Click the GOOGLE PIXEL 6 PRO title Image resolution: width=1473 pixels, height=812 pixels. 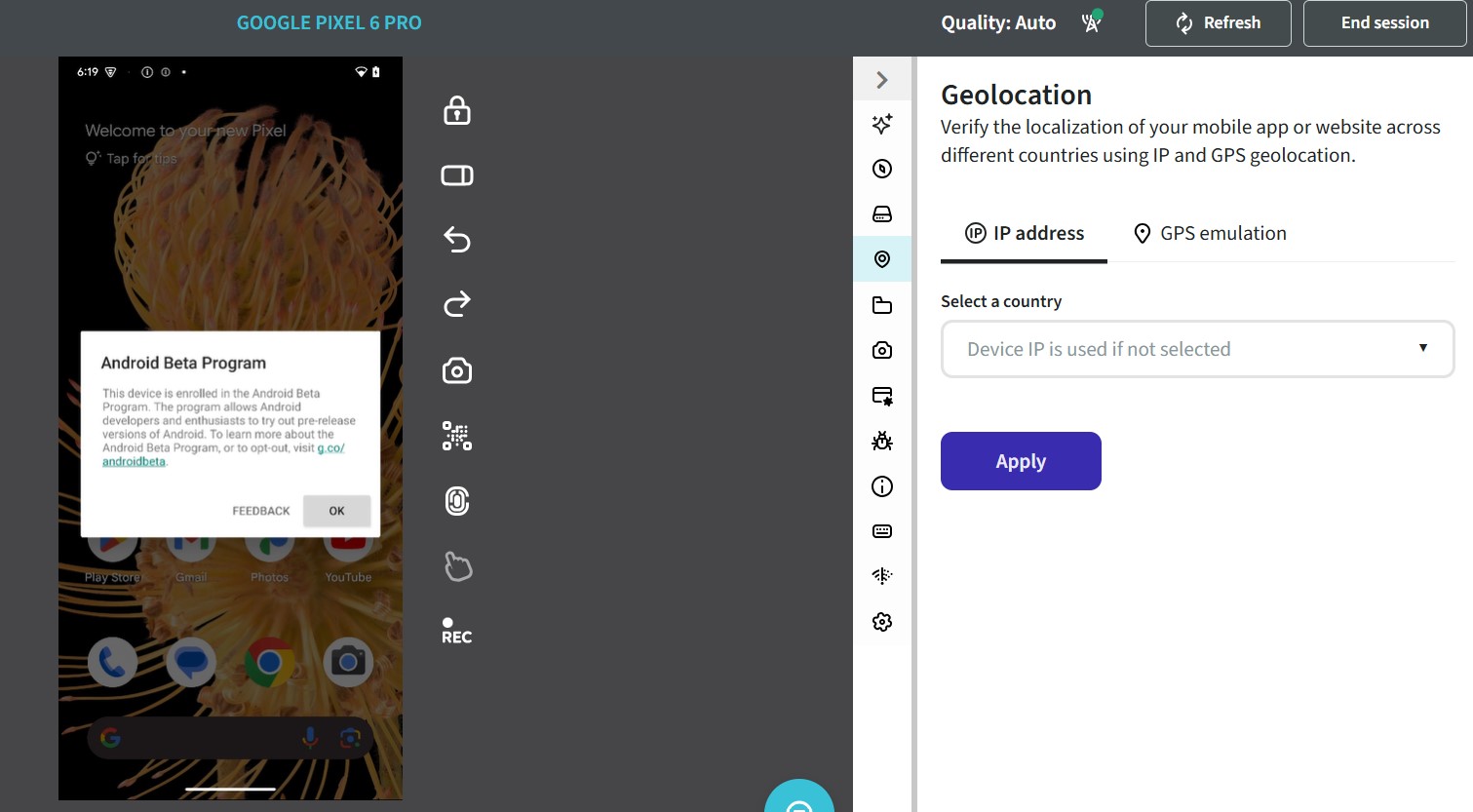tap(329, 22)
